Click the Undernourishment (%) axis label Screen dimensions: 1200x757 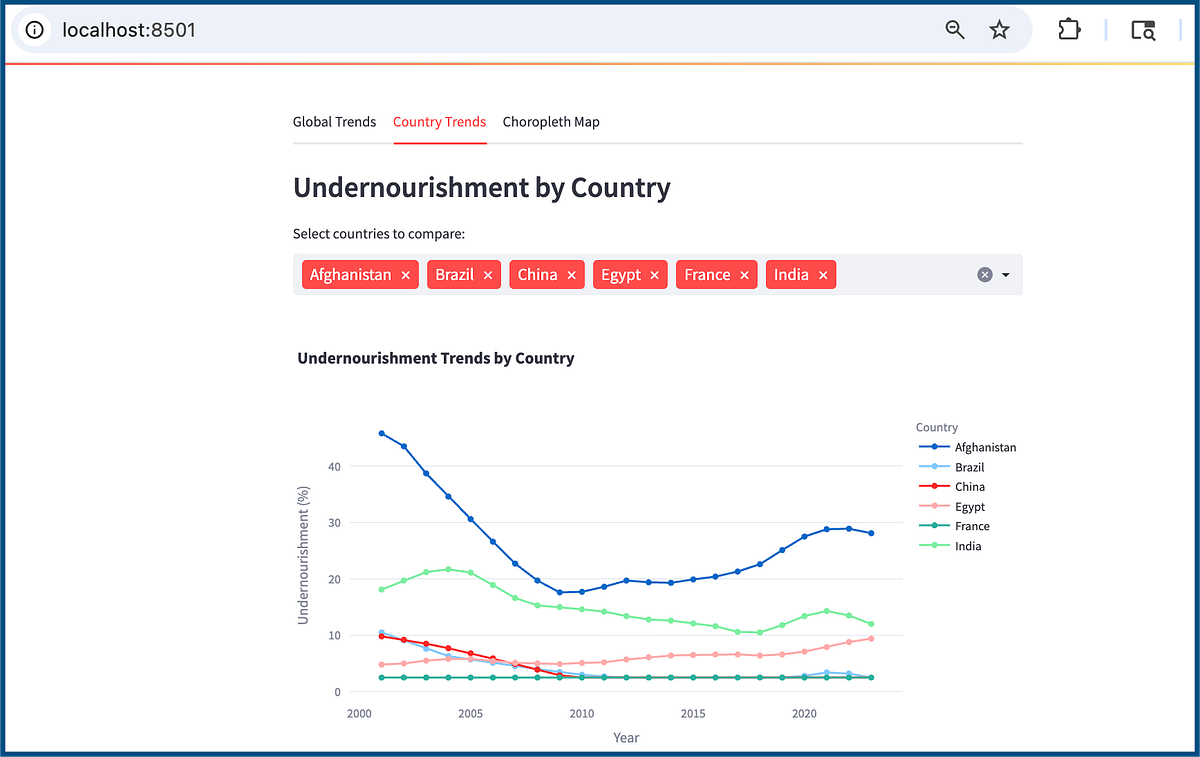(304, 555)
